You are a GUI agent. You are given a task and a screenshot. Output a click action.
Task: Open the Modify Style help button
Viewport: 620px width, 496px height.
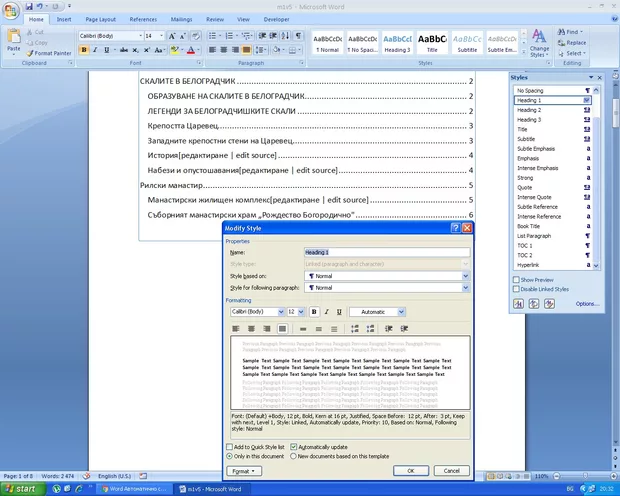click(455, 229)
